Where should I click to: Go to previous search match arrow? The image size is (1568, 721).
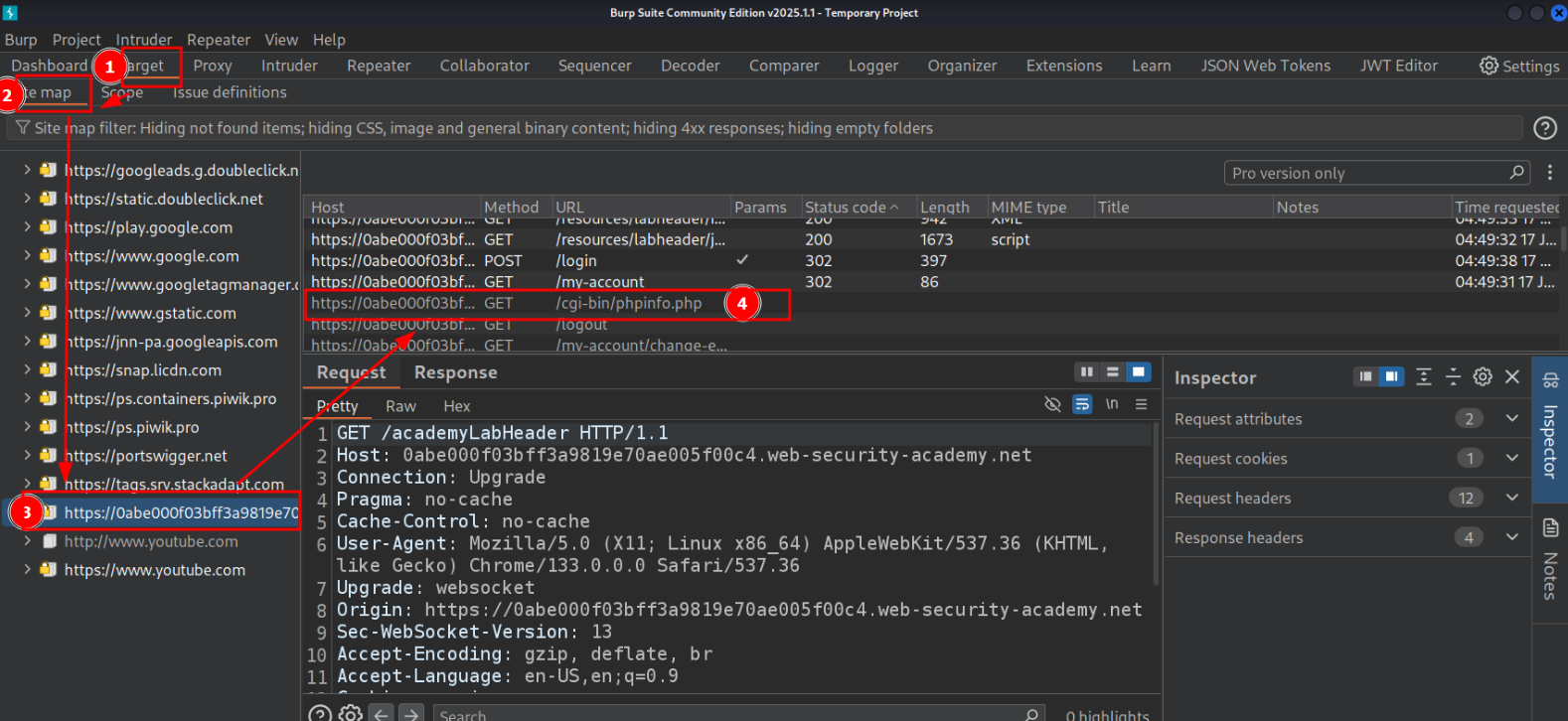[x=381, y=714]
